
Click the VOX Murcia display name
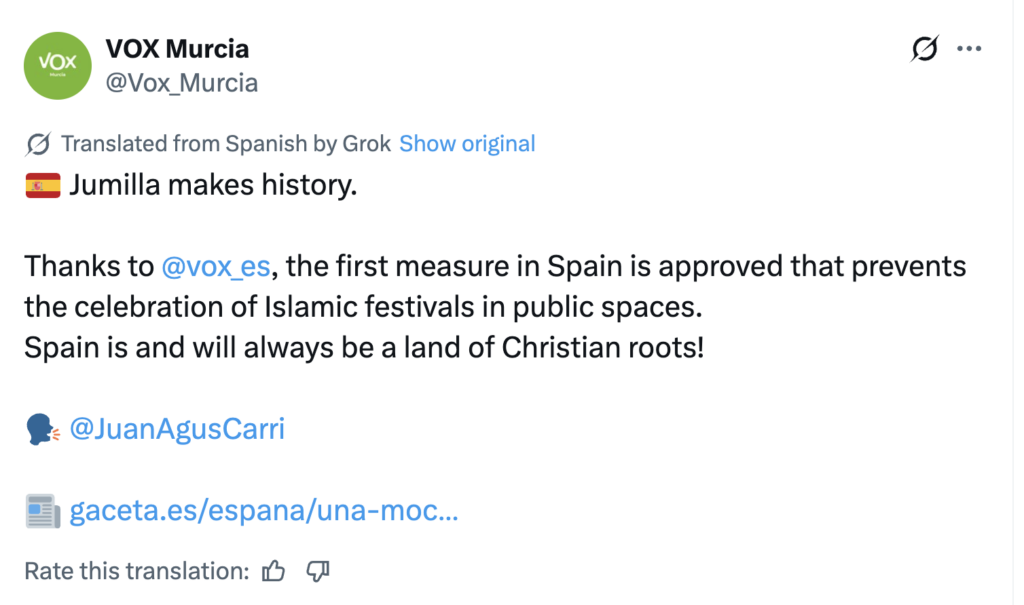(177, 48)
